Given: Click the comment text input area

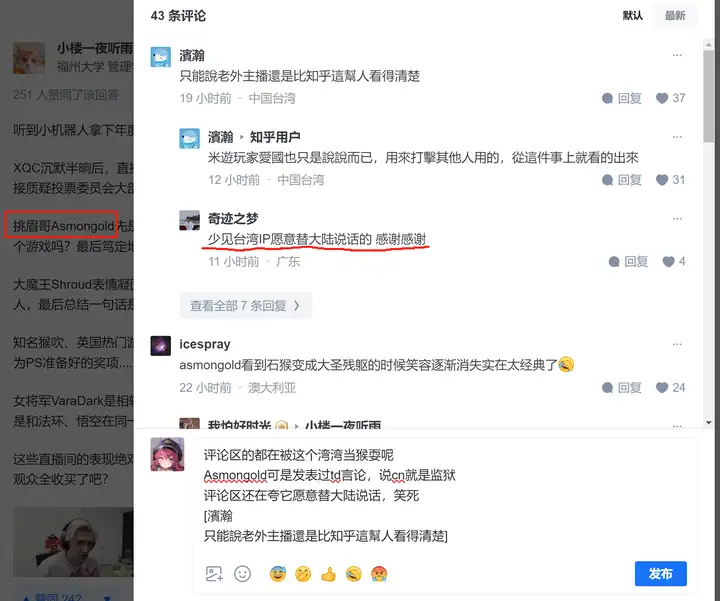Looking at the screenshot, I should click(444, 496).
